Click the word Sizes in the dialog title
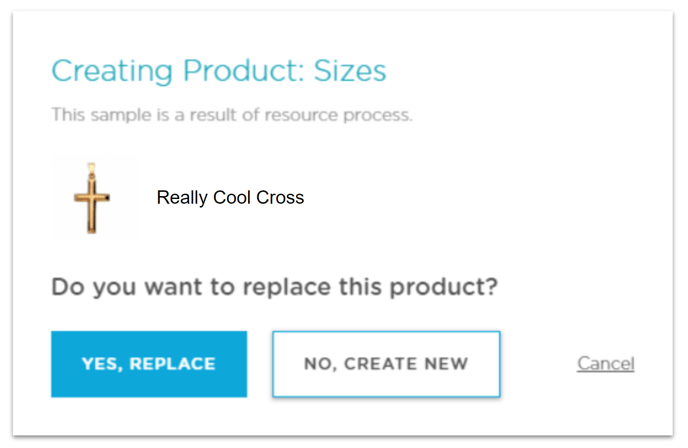The image size is (688, 448). coord(350,71)
